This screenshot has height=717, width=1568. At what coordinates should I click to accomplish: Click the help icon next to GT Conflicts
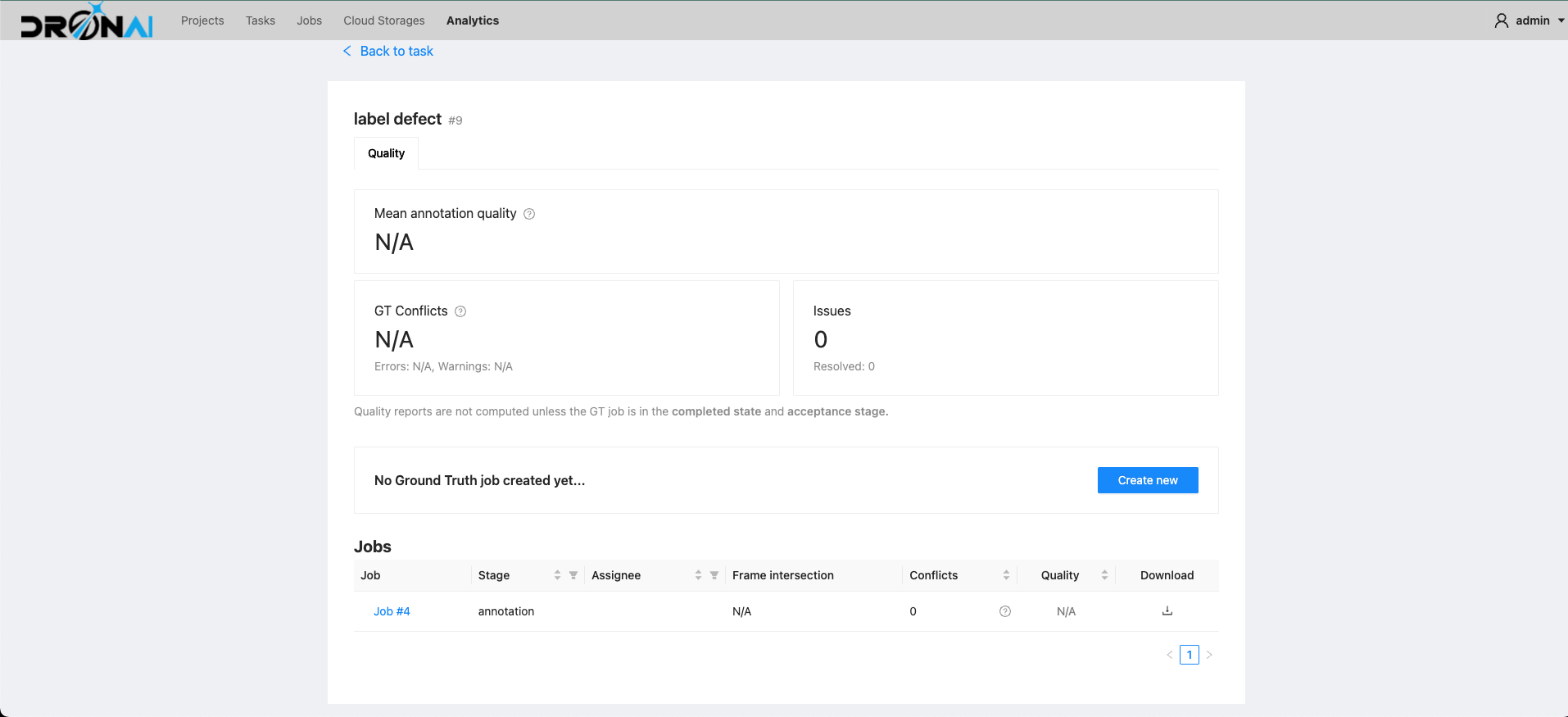(460, 311)
